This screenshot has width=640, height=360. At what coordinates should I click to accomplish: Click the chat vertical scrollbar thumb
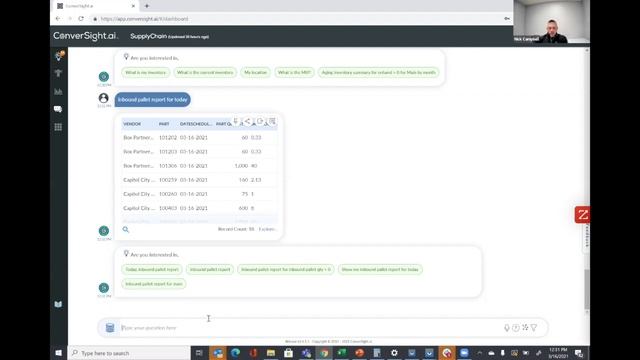pos(587,289)
